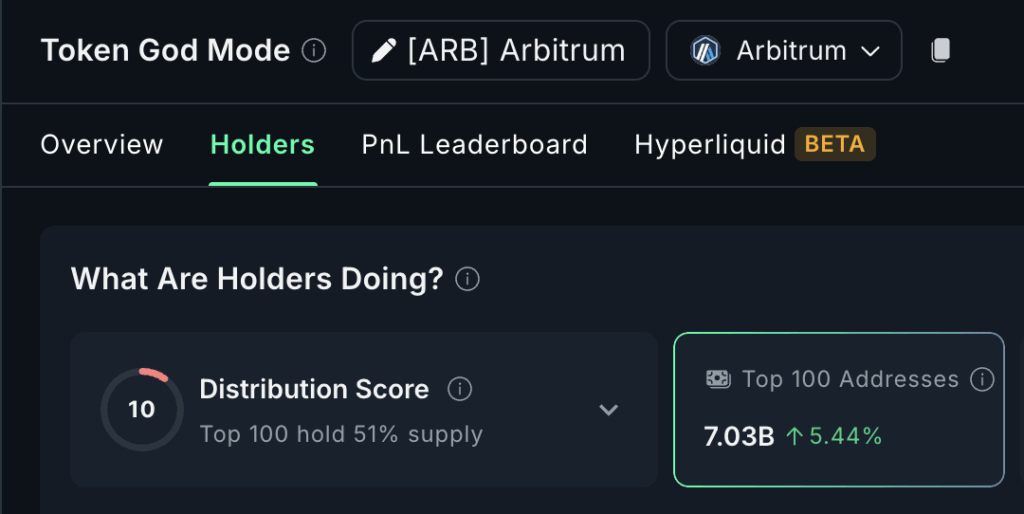Go to the Hyperliquid tab
Image resolution: width=1024 pixels, height=514 pixels.
(710, 144)
